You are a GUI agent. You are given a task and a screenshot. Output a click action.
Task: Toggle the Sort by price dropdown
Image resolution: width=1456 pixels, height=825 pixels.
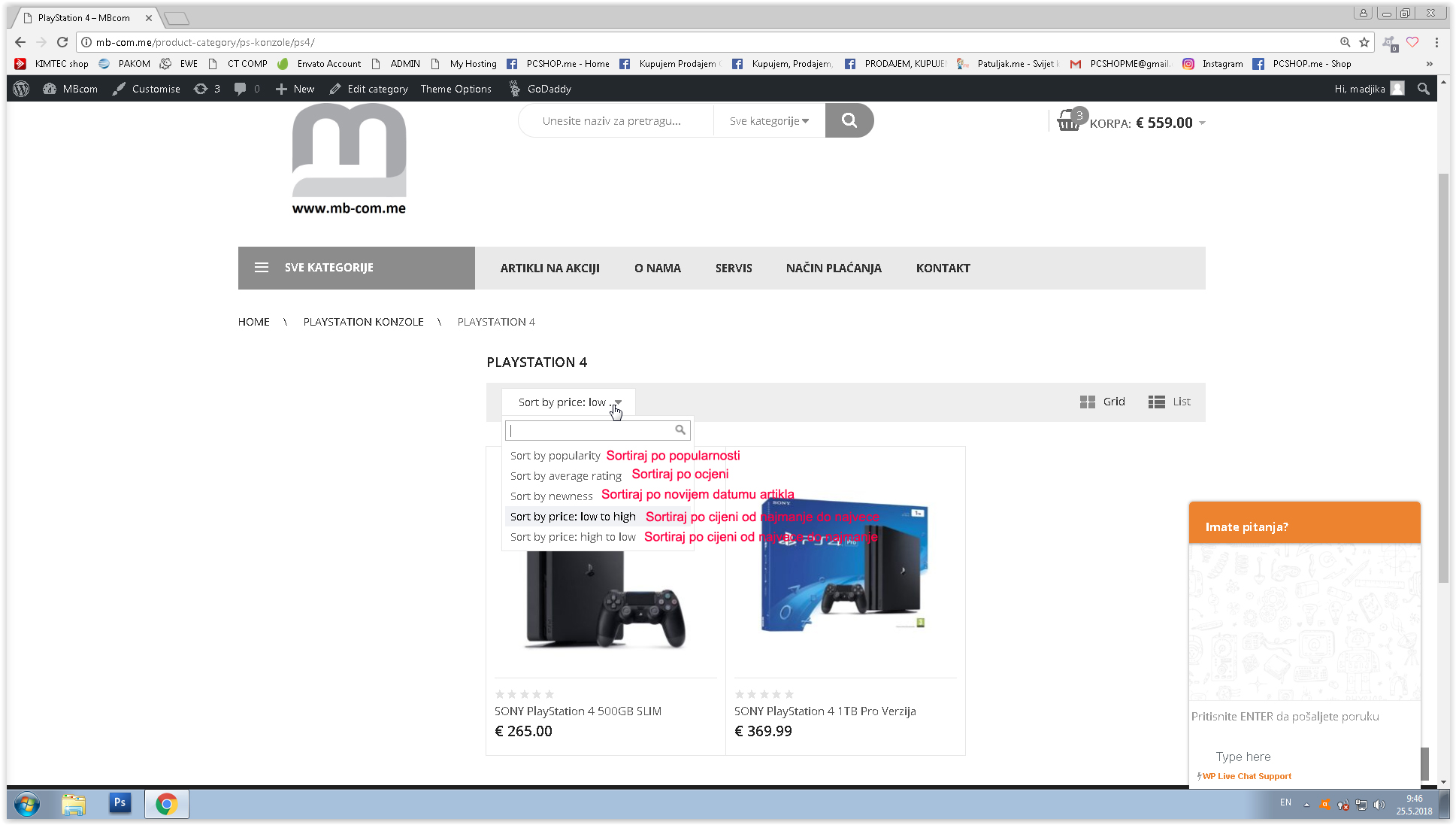(568, 402)
